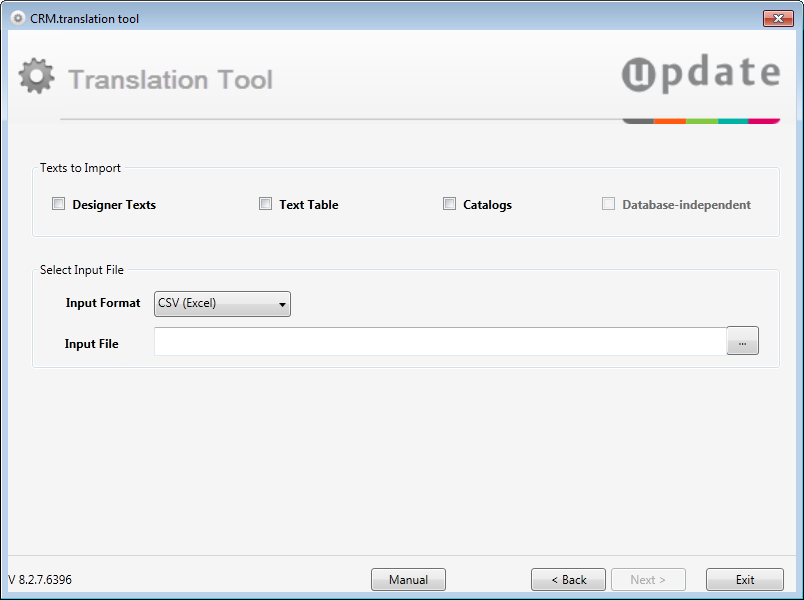
Task: Click the Designer Texts label
Action: (114, 205)
